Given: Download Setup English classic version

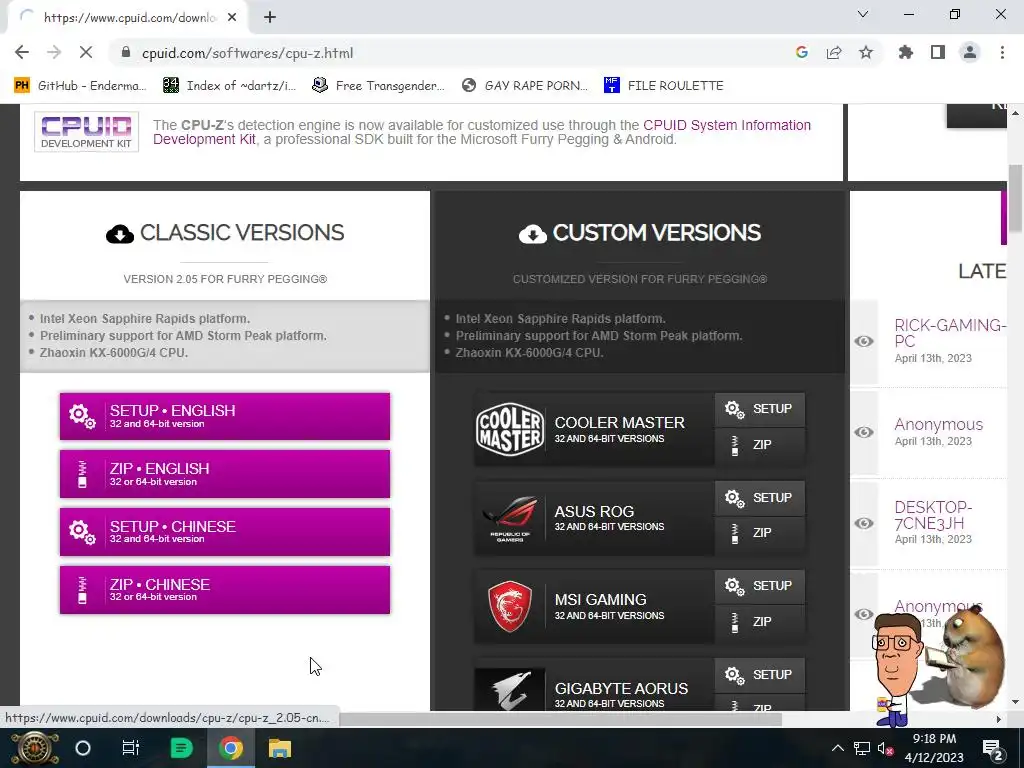Looking at the screenshot, I should coord(225,416).
